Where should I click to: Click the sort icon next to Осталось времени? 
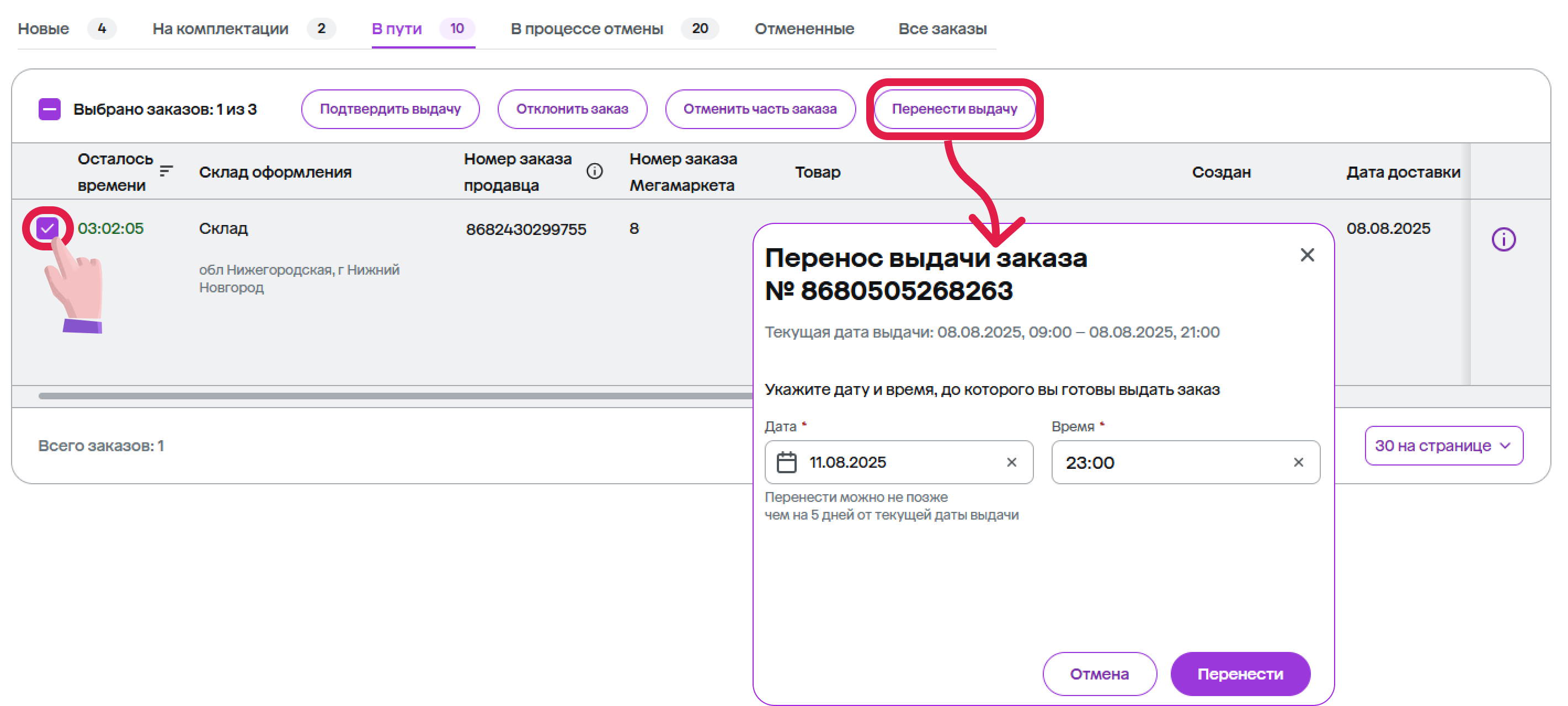pyautogui.click(x=166, y=171)
